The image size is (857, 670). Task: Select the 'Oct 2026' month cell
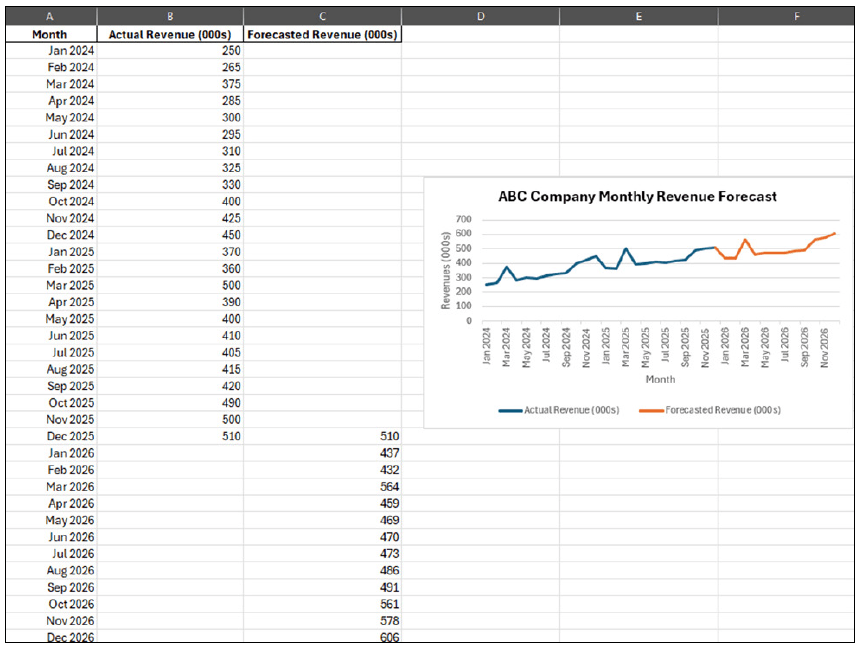click(70, 604)
